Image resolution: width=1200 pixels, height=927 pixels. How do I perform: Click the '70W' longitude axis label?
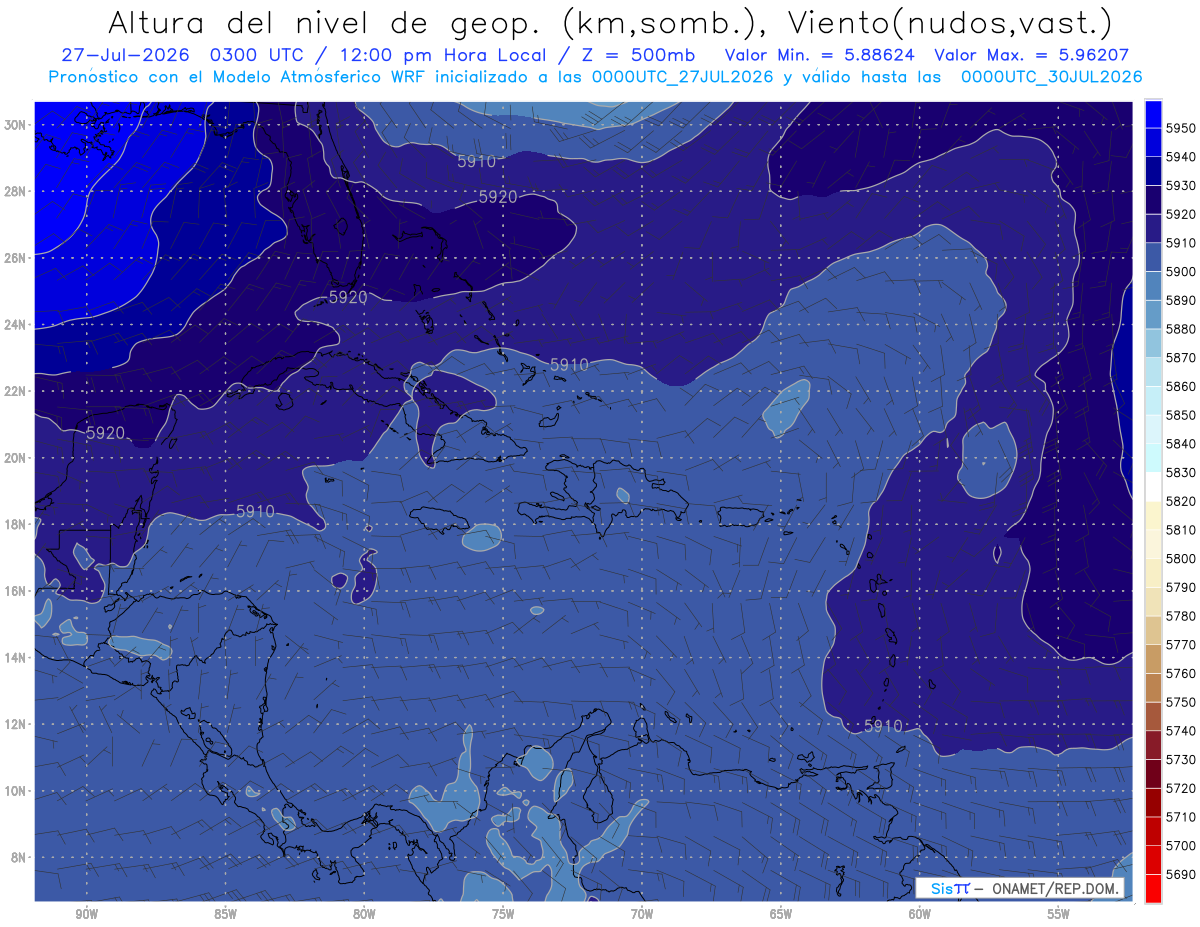[x=642, y=914]
